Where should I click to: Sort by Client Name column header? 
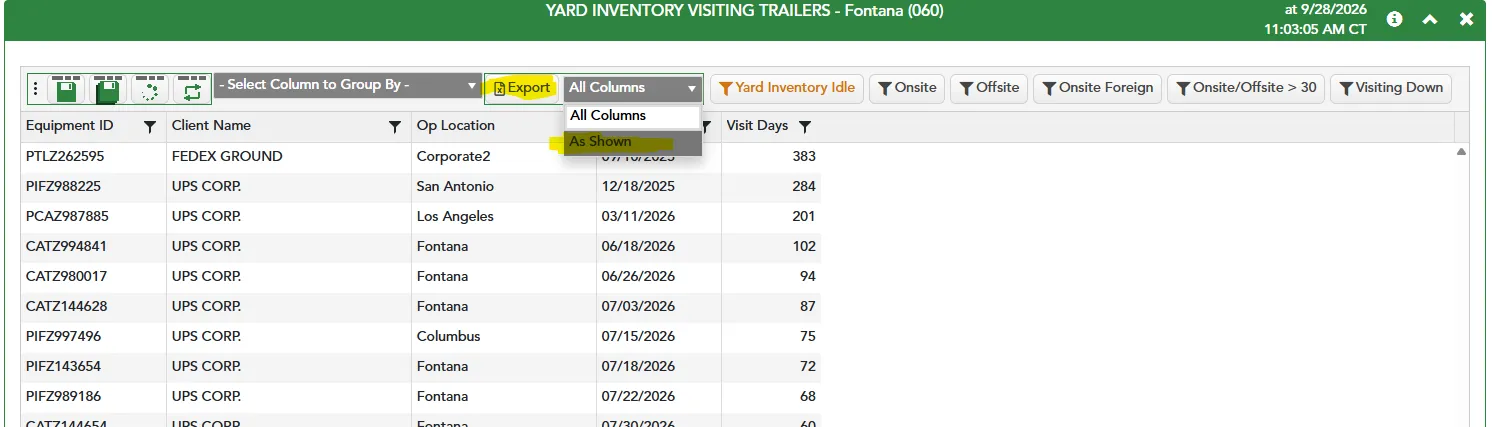(211, 126)
